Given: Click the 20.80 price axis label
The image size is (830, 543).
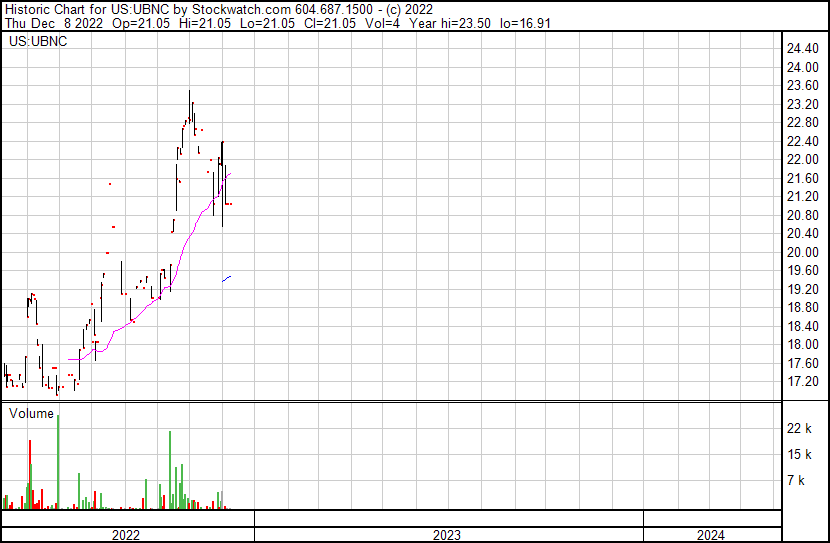Looking at the screenshot, I should coord(802,215).
